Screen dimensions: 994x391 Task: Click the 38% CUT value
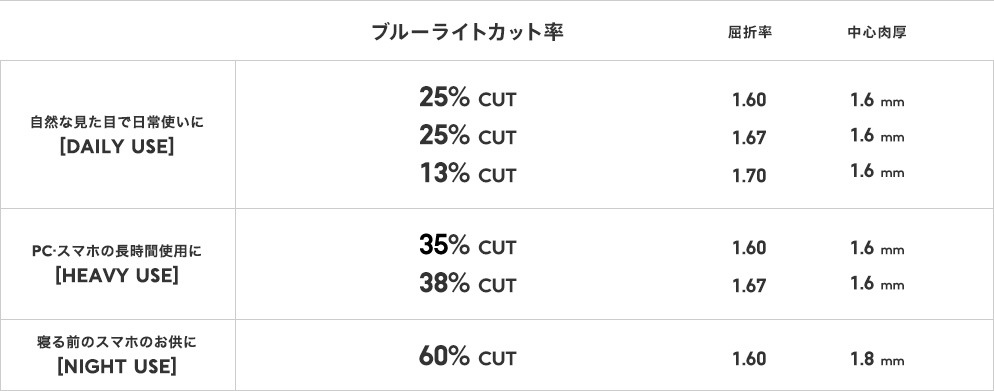[468, 283]
